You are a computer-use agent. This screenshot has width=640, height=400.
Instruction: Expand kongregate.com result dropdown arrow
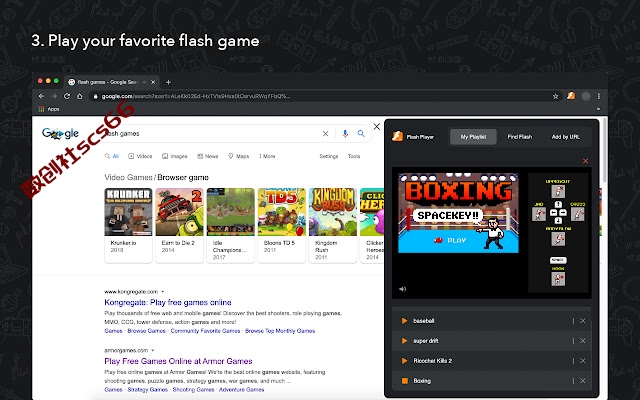[163, 292]
